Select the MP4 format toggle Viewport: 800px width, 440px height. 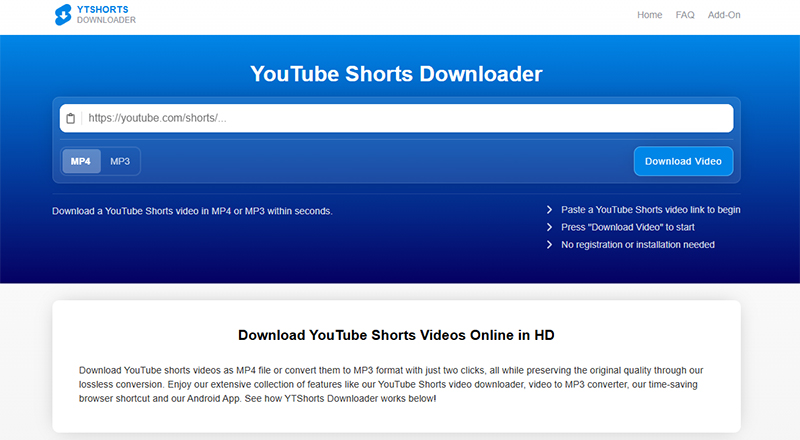(x=81, y=161)
